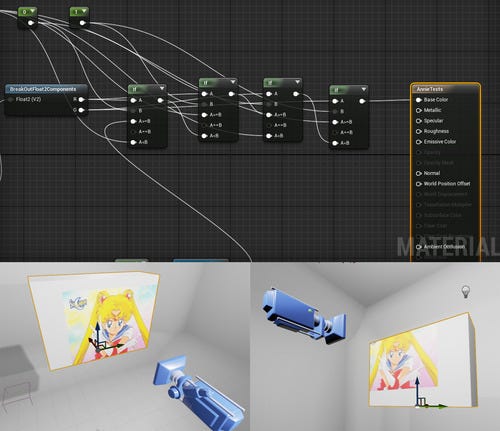Click A>=B pin on first If node

tap(134, 121)
